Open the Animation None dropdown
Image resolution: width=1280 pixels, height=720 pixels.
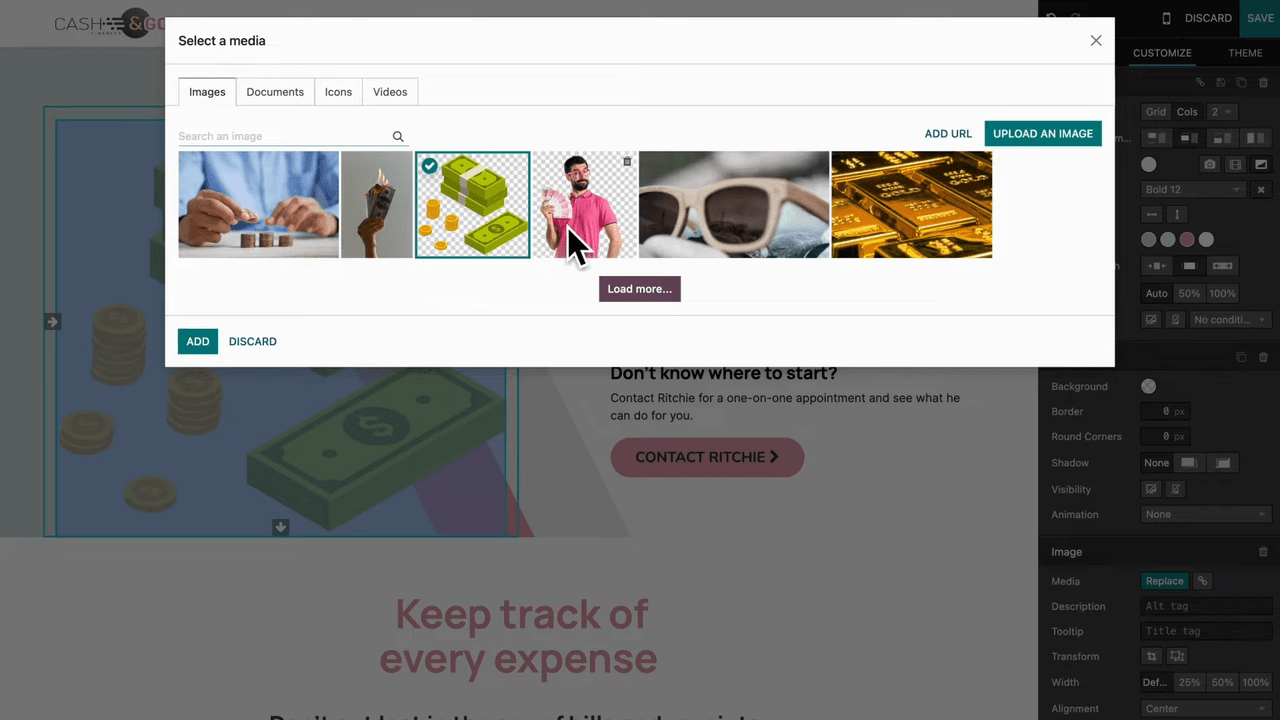1205,515
